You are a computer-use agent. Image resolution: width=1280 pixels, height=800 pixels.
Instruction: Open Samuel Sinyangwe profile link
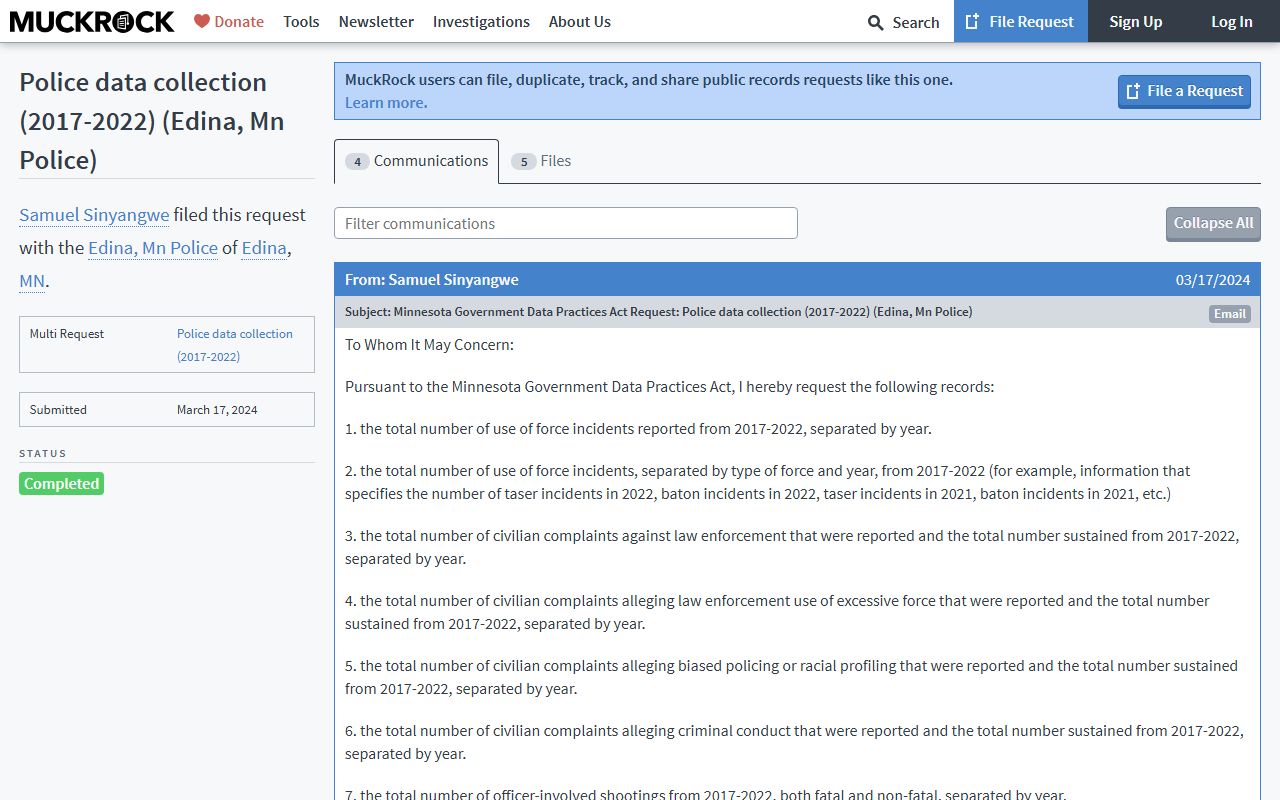pos(94,215)
